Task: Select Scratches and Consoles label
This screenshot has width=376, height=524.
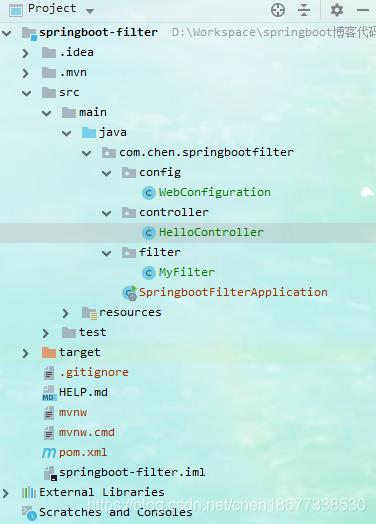Action: click(x=116, y=512)
